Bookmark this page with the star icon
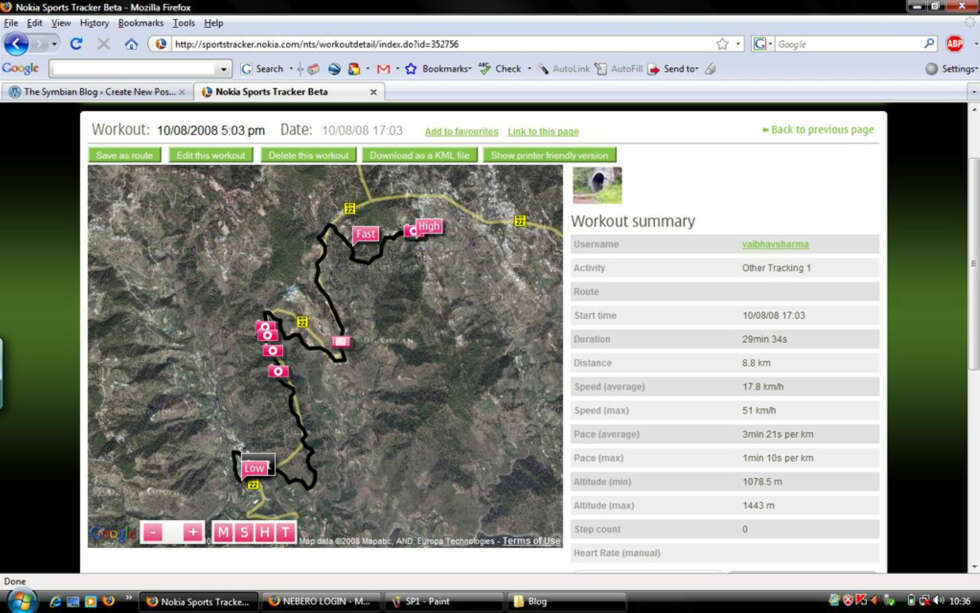This screenshot has width=980, height=613. 722,44
